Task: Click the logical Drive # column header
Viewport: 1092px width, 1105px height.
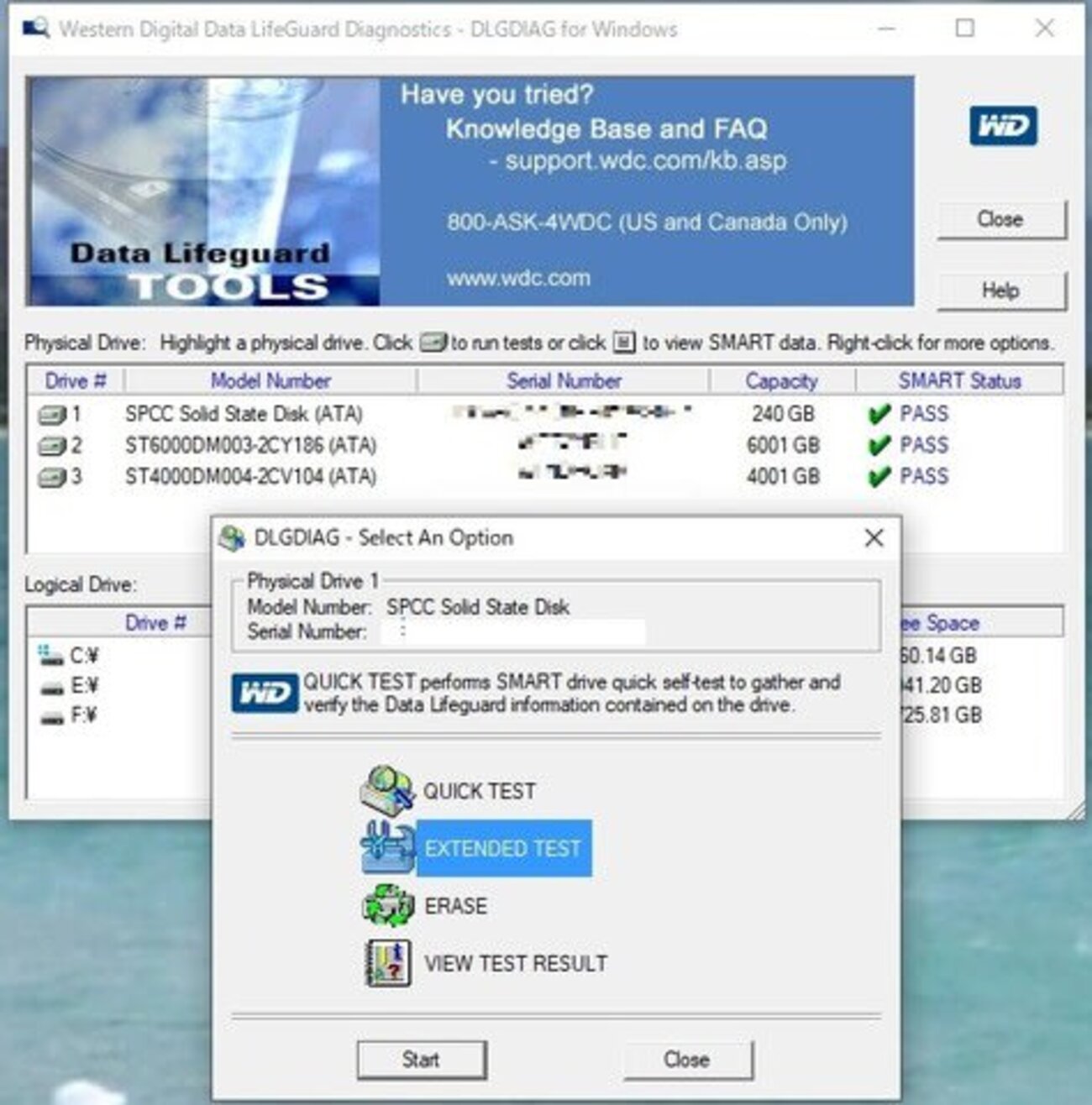Action: pos(155,623)
